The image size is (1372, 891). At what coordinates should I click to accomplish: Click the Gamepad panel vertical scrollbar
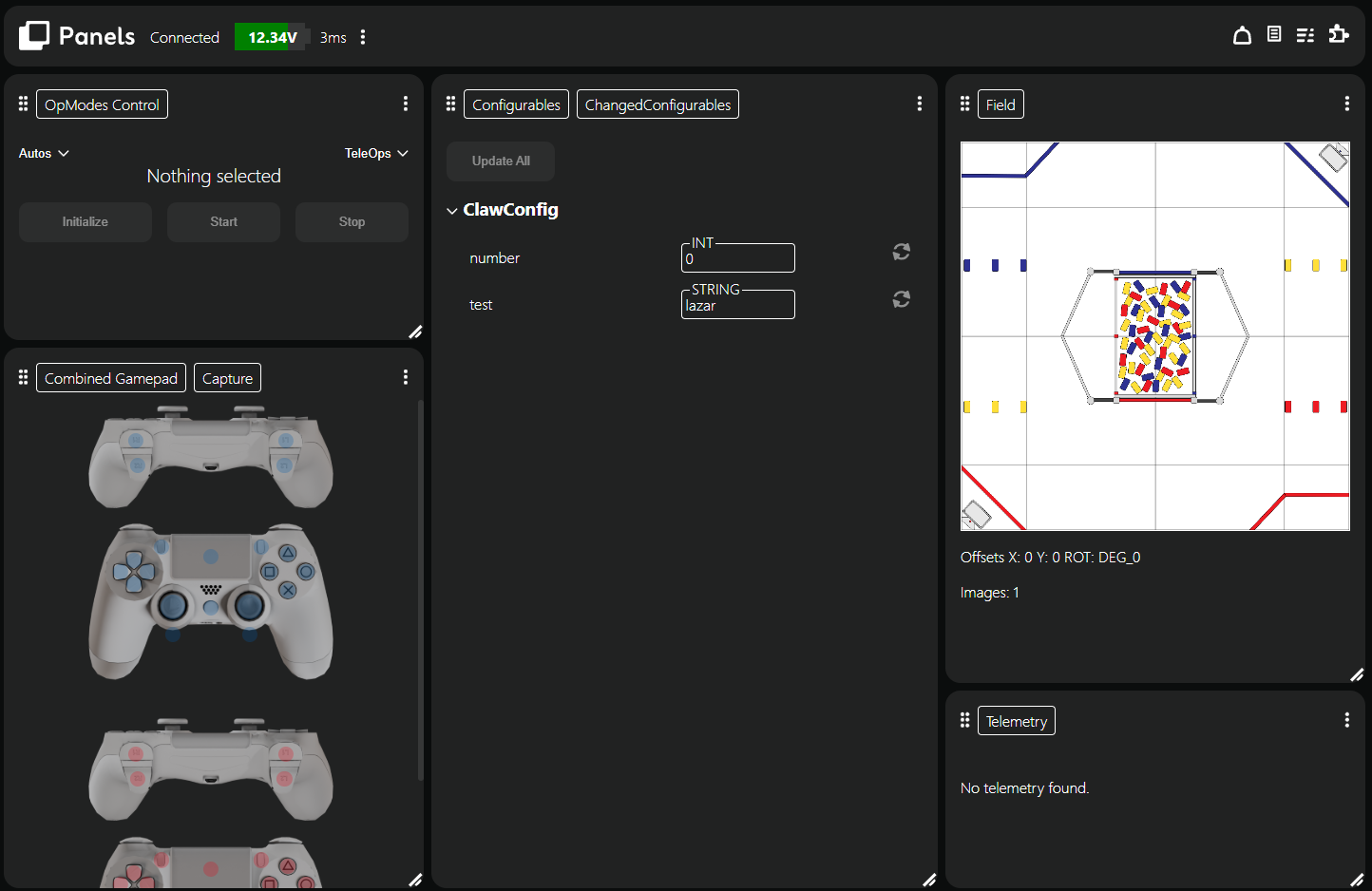click(420, 590)
